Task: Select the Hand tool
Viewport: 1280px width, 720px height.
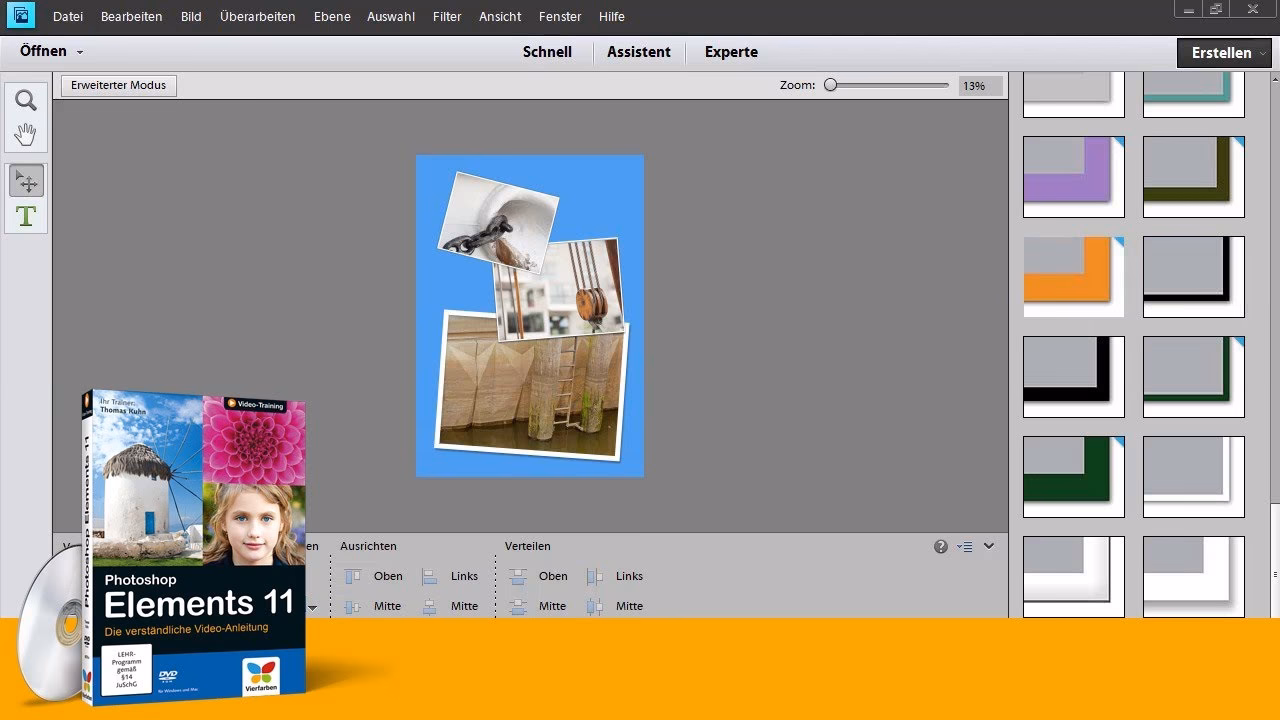Action: point(25,131)
